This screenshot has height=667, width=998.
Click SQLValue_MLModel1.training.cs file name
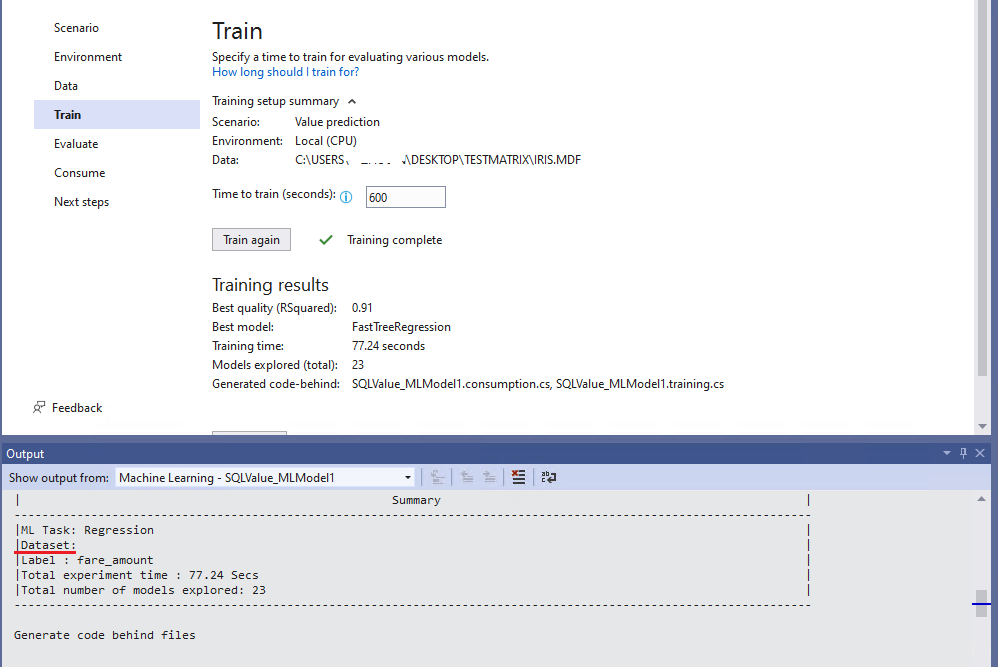640,384
